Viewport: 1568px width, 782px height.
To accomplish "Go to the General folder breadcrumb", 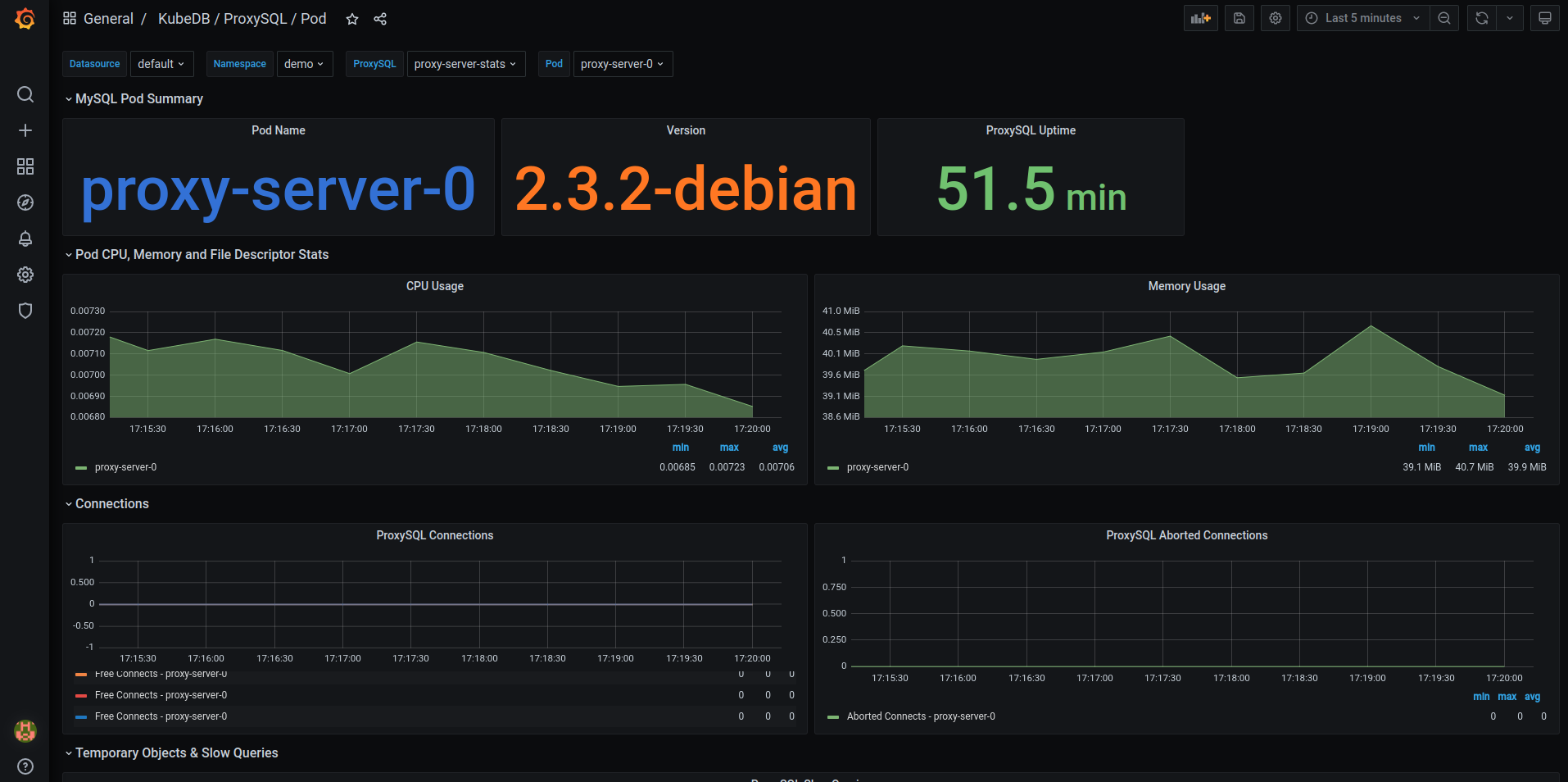I will click(x=108, y=19).
